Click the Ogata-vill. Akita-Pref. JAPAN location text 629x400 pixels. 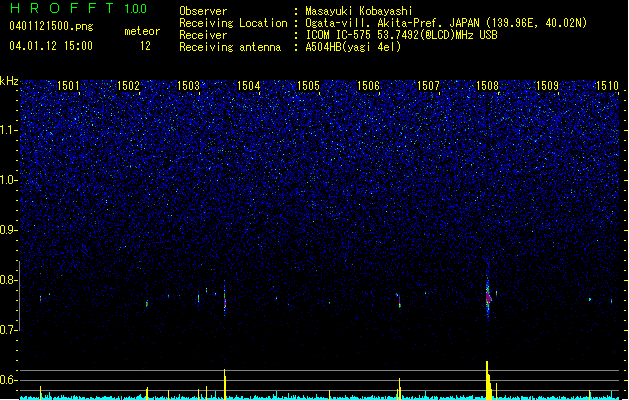[x=446, y=23]
